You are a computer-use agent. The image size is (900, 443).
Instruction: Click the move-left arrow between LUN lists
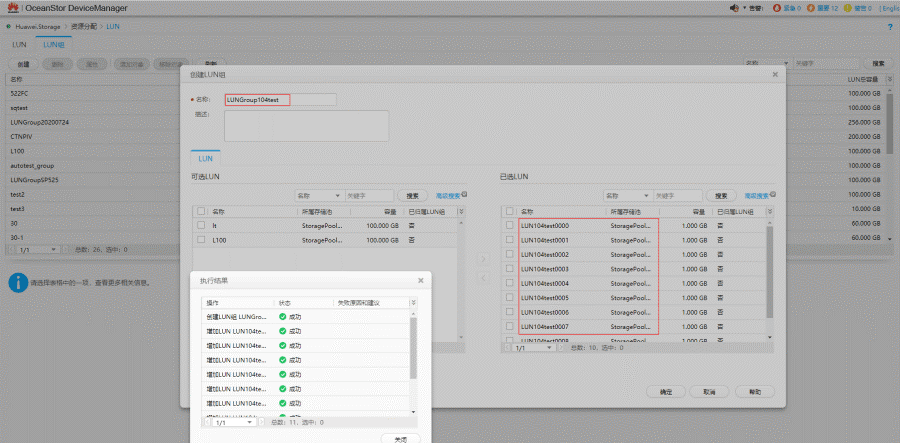click(482, 279)
